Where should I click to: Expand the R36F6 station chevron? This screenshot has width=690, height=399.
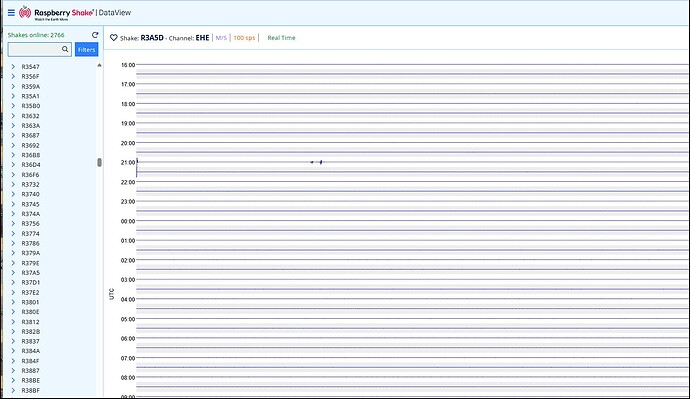[13, 175]
